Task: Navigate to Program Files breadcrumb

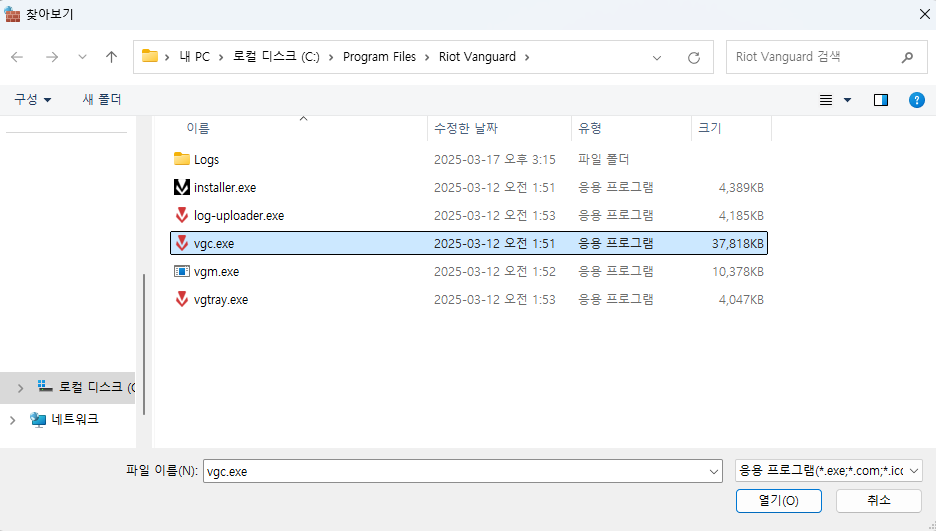Action: [379, 57]
